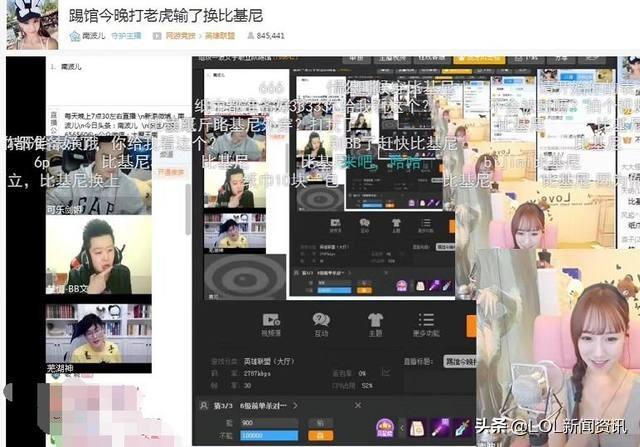Click the purple round gift badge icon
Screen dimensions: 640x447
[384, 428]
